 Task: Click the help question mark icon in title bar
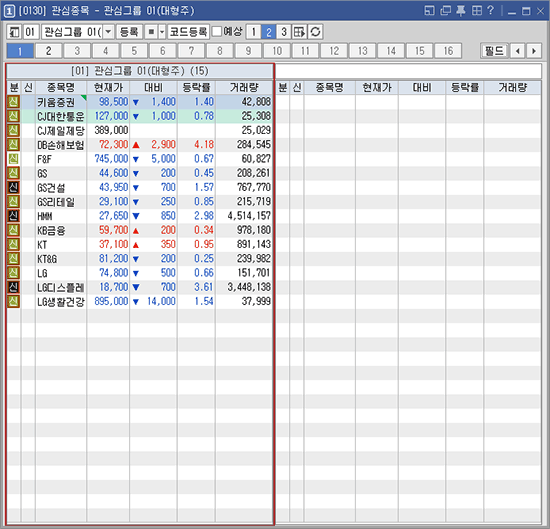pos(490,11)
